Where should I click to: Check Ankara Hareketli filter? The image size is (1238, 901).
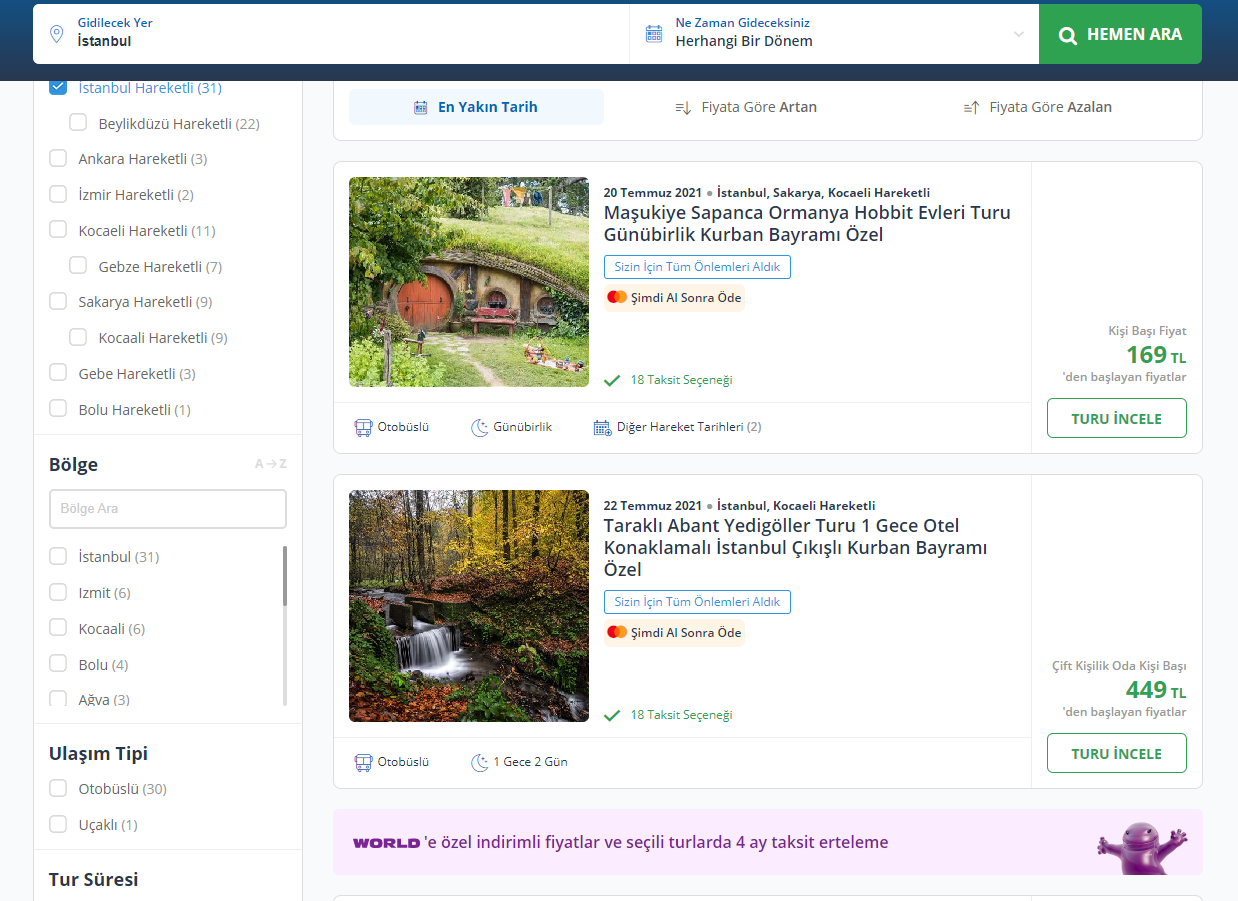[58, 159]
